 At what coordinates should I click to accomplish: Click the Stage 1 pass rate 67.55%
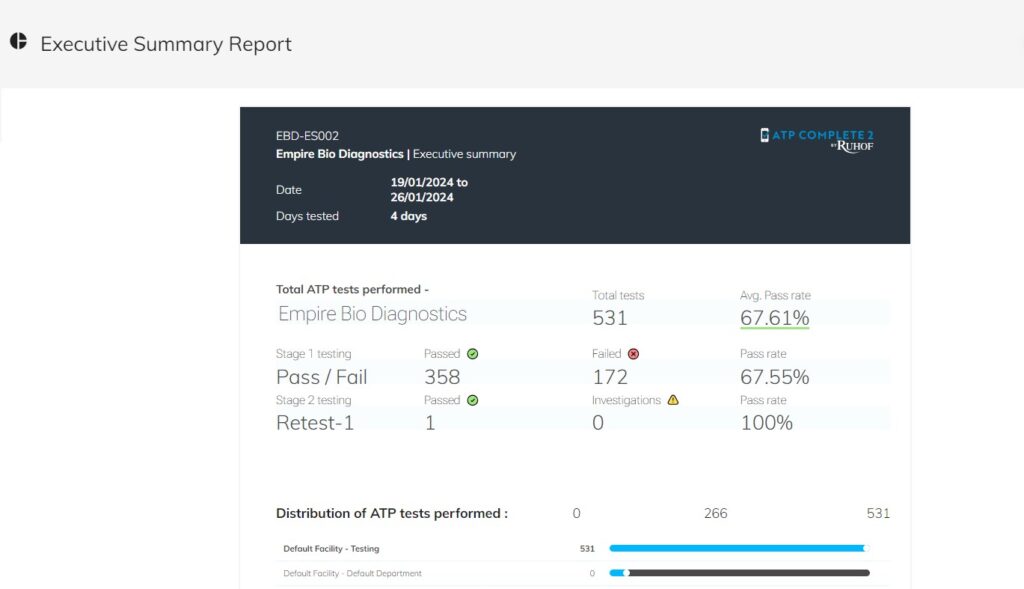pyautogui.click(x=775, y=377)
